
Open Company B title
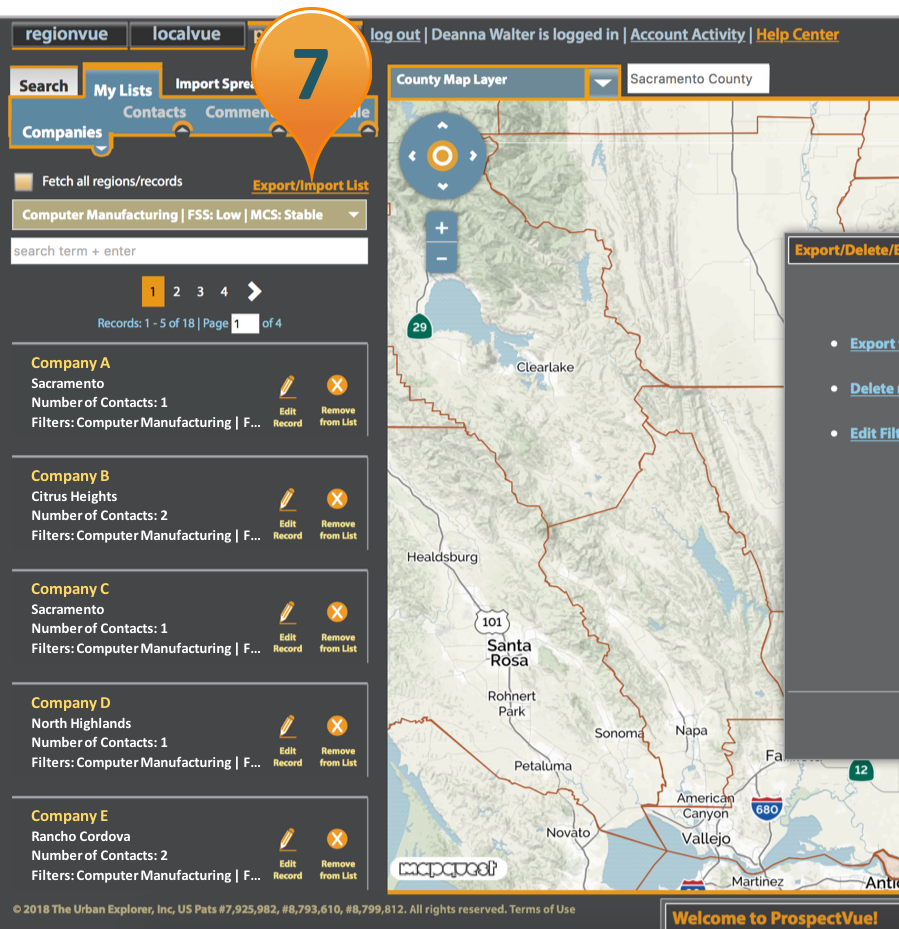(x=70, y=476)
